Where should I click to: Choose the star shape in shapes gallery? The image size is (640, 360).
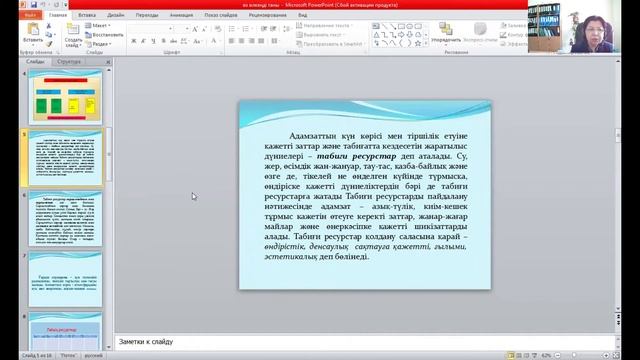tap(418, 43)
